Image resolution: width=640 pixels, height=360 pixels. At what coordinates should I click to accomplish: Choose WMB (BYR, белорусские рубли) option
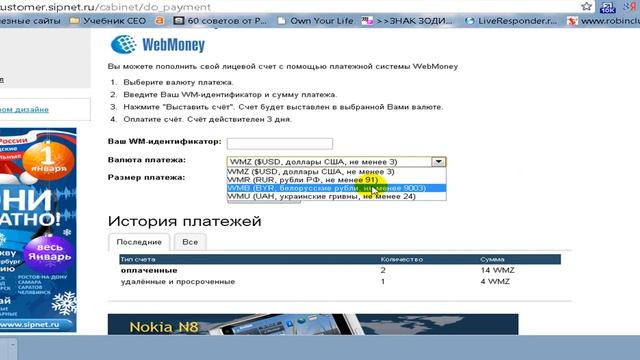336,188
